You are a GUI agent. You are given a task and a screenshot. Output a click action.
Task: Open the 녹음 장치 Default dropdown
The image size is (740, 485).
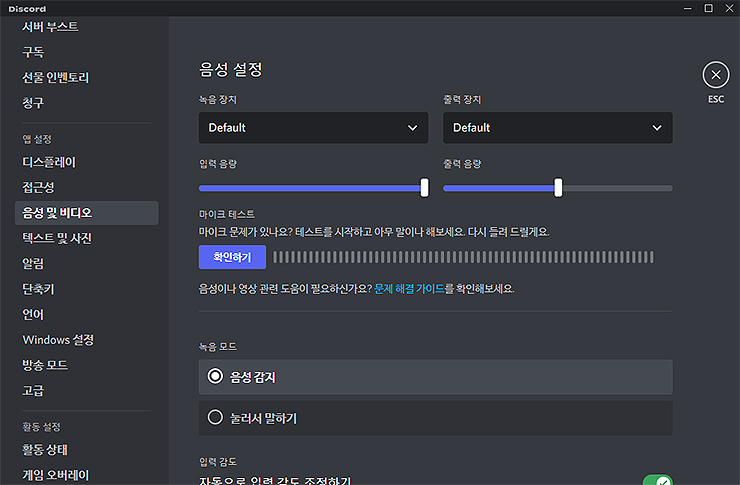[x=313, y=127]
